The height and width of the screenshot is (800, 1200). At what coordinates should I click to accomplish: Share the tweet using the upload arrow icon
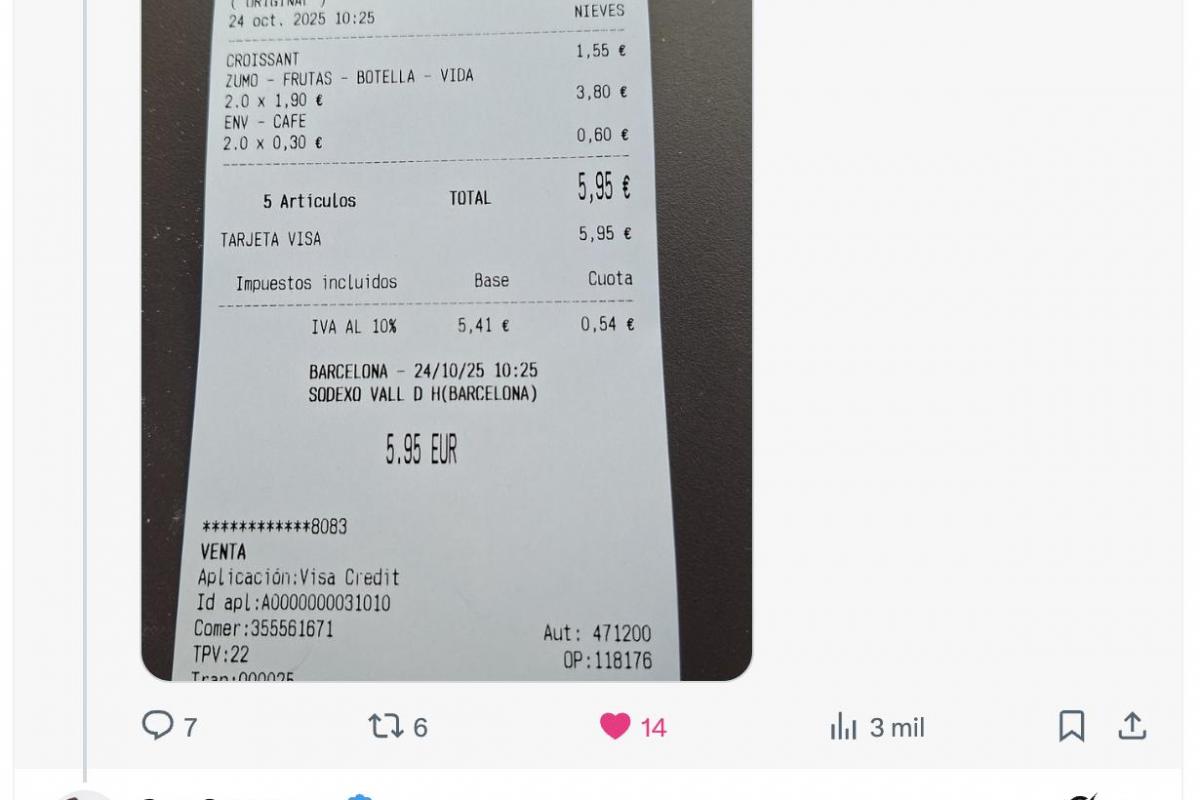pos(1132,725)
